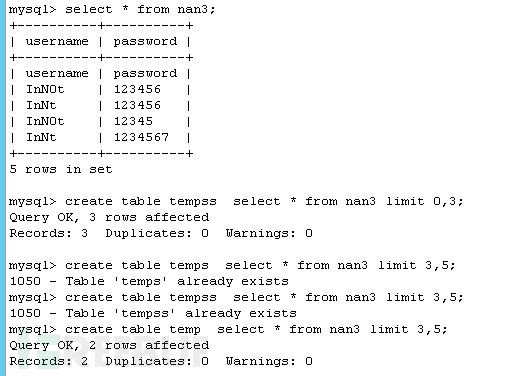Click 'Query OK, 2 rows affected' line

click(109, 345)
